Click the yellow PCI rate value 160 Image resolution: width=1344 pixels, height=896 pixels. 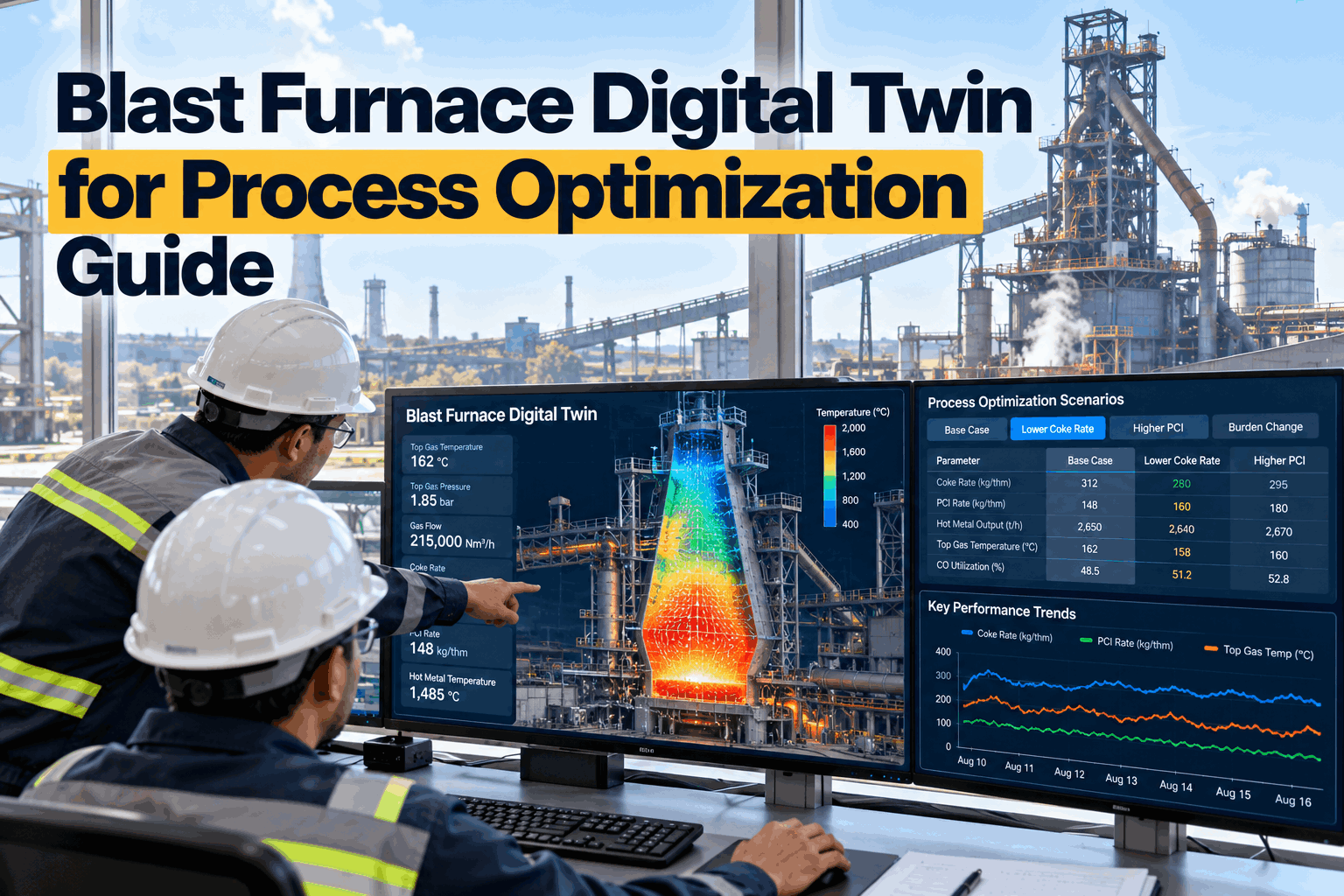coord(1181,507)
